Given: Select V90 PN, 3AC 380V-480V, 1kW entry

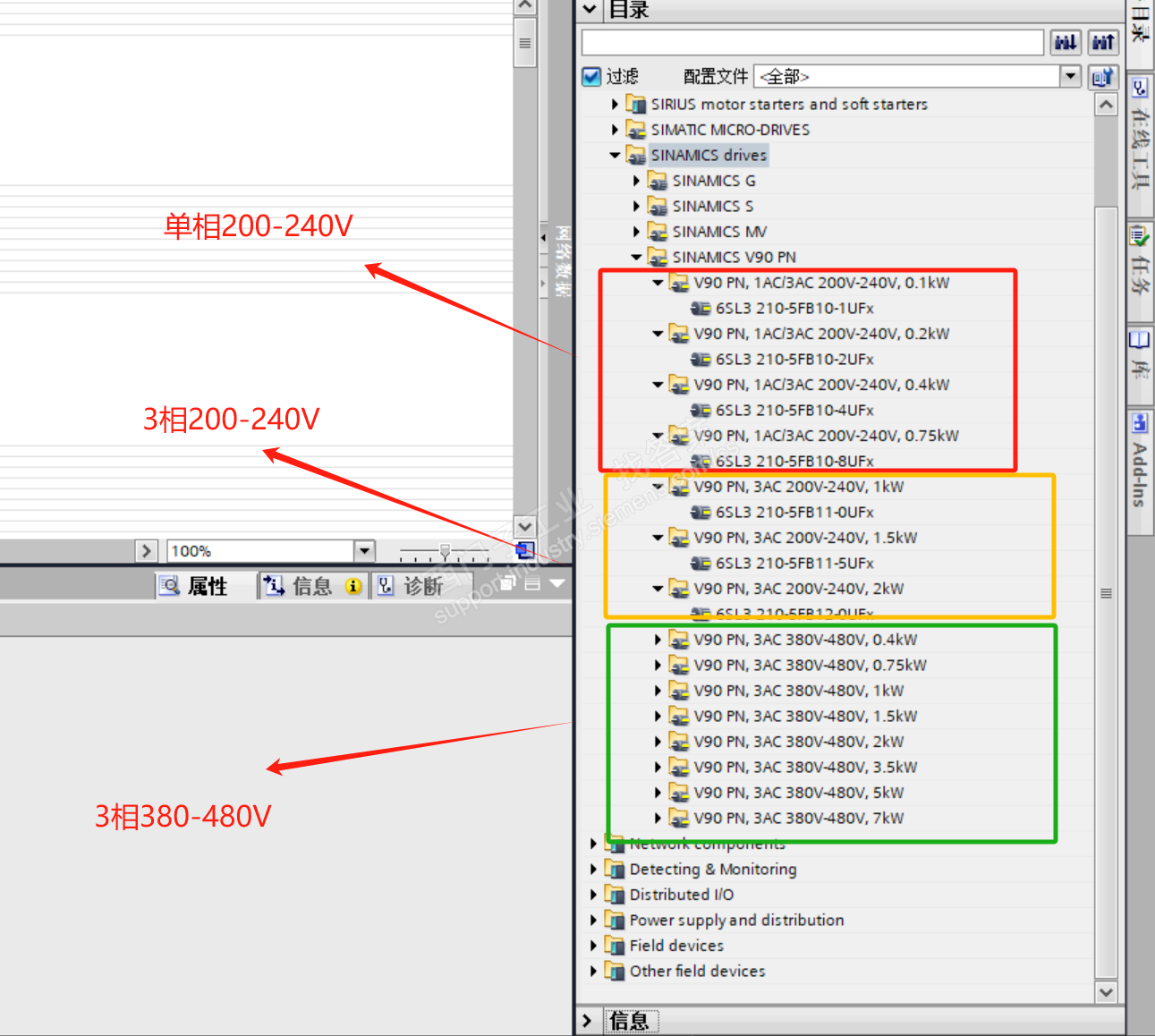Looking at the screenshot, I should click(x=799, y=691).
